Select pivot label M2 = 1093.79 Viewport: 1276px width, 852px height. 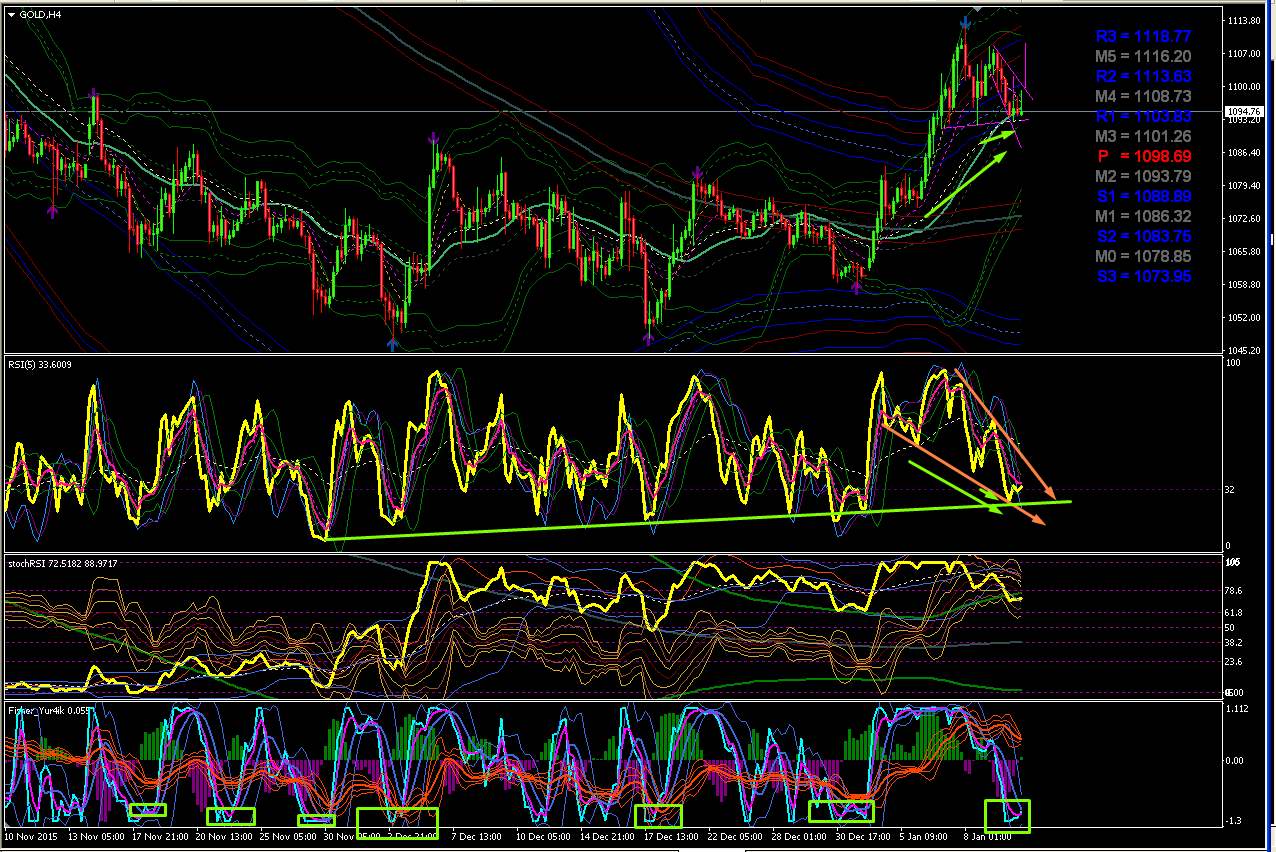pyautogui.click(x=1143, y=176)
